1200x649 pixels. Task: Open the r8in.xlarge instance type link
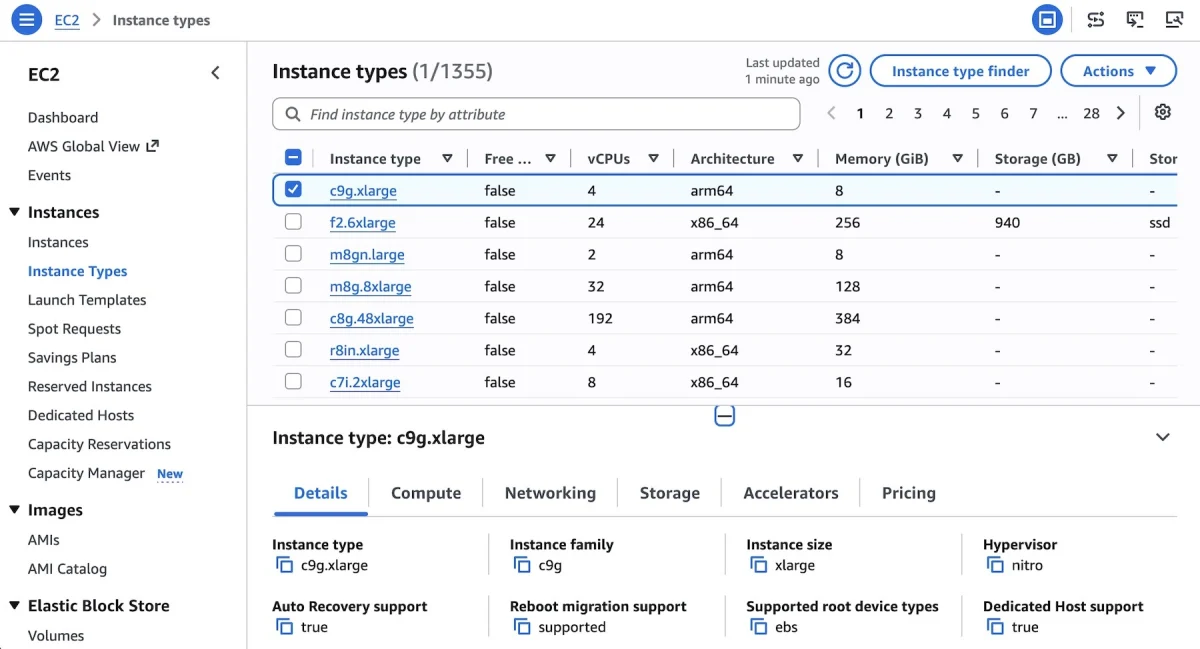(365, 350)
